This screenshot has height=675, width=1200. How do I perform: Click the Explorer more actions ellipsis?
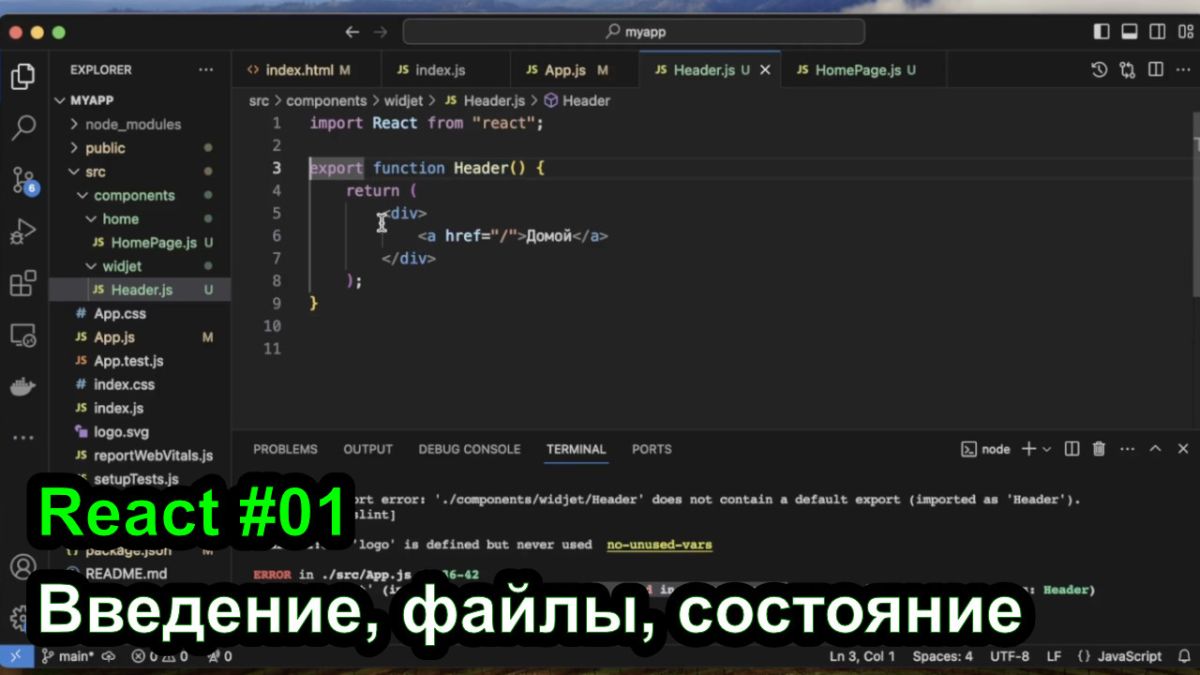(206, 70)
